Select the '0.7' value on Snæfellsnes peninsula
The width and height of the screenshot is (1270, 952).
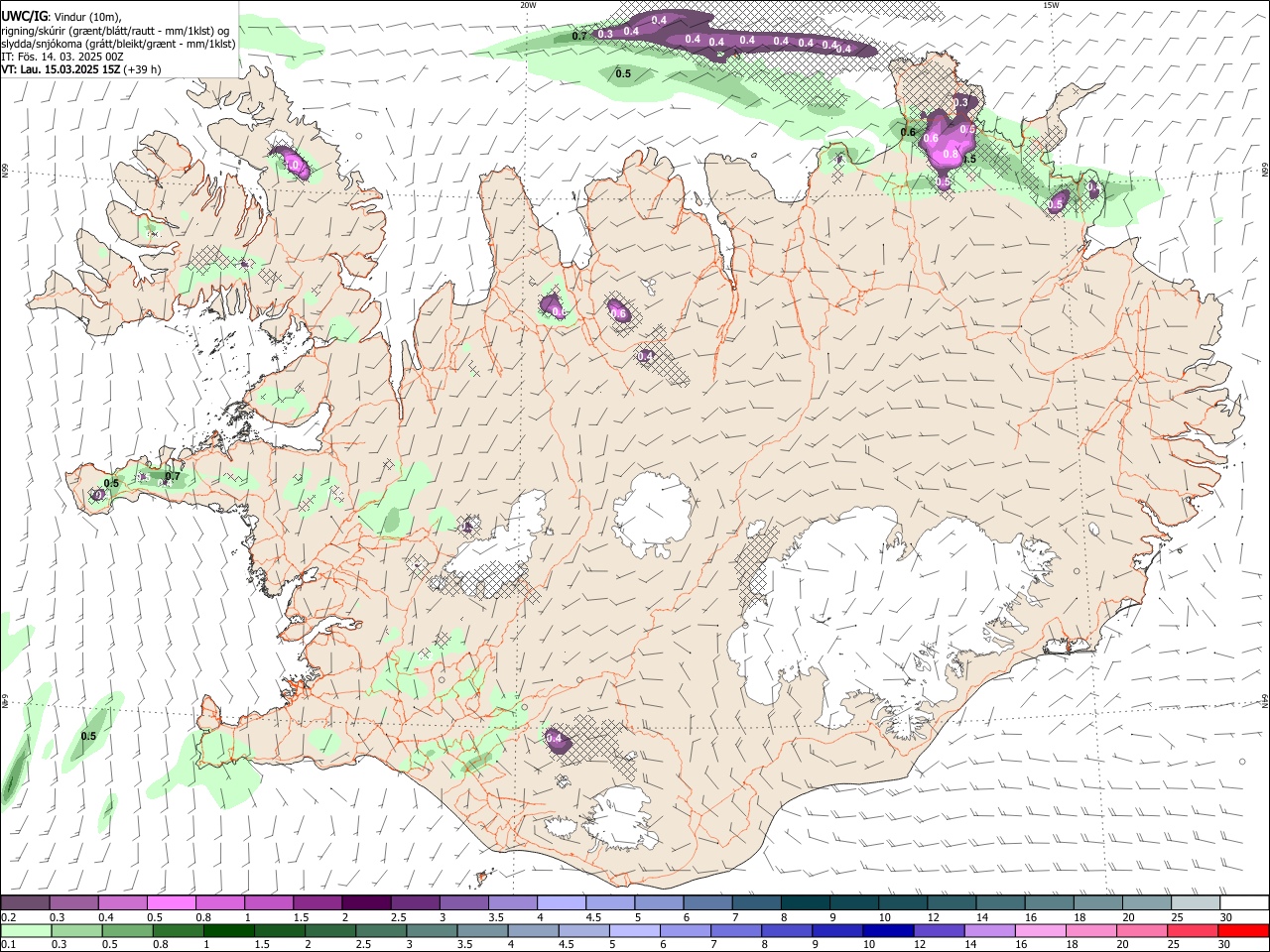173,477
